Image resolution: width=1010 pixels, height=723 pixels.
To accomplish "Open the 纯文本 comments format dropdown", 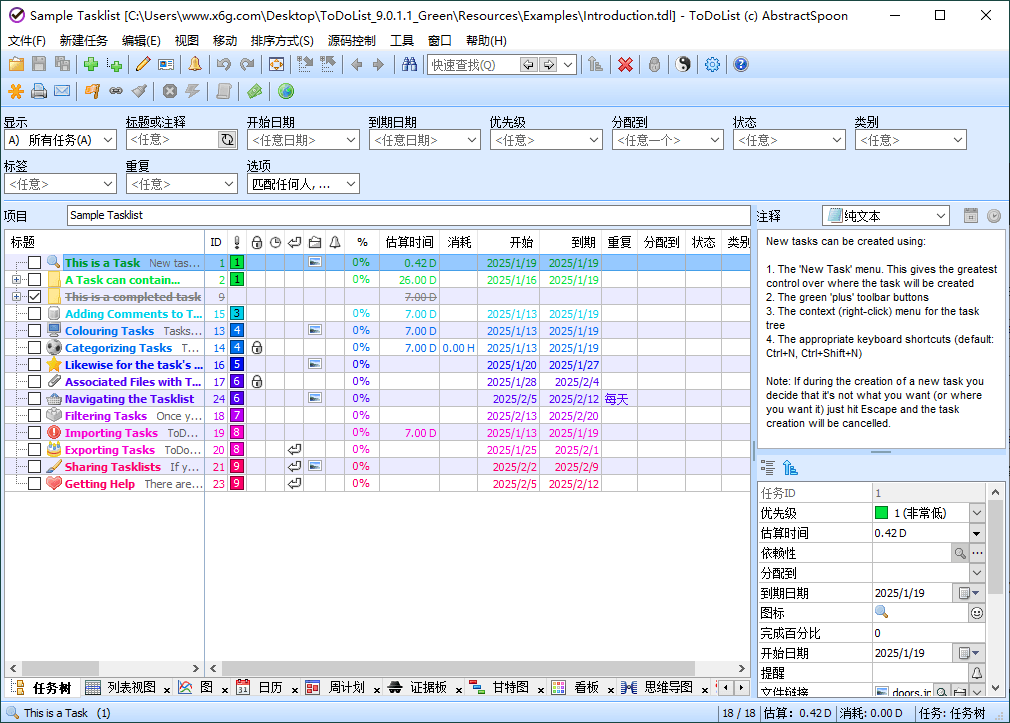I will pyautogui.click(x=940, y=215).
